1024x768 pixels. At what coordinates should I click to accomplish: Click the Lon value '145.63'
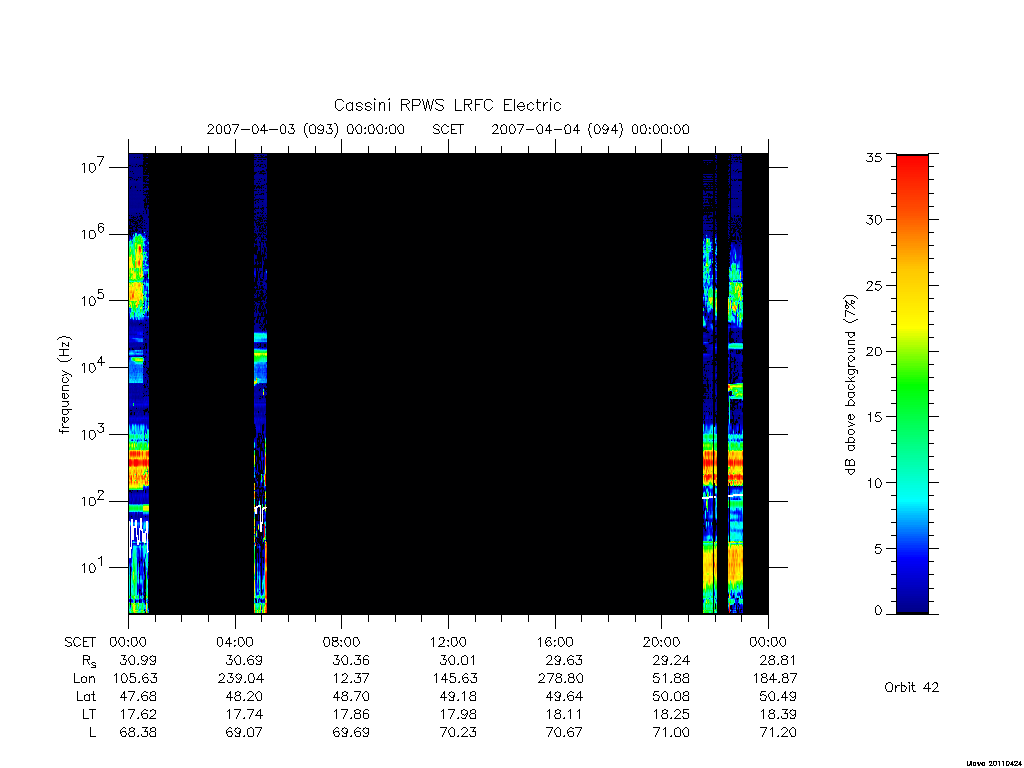(455, 679)
